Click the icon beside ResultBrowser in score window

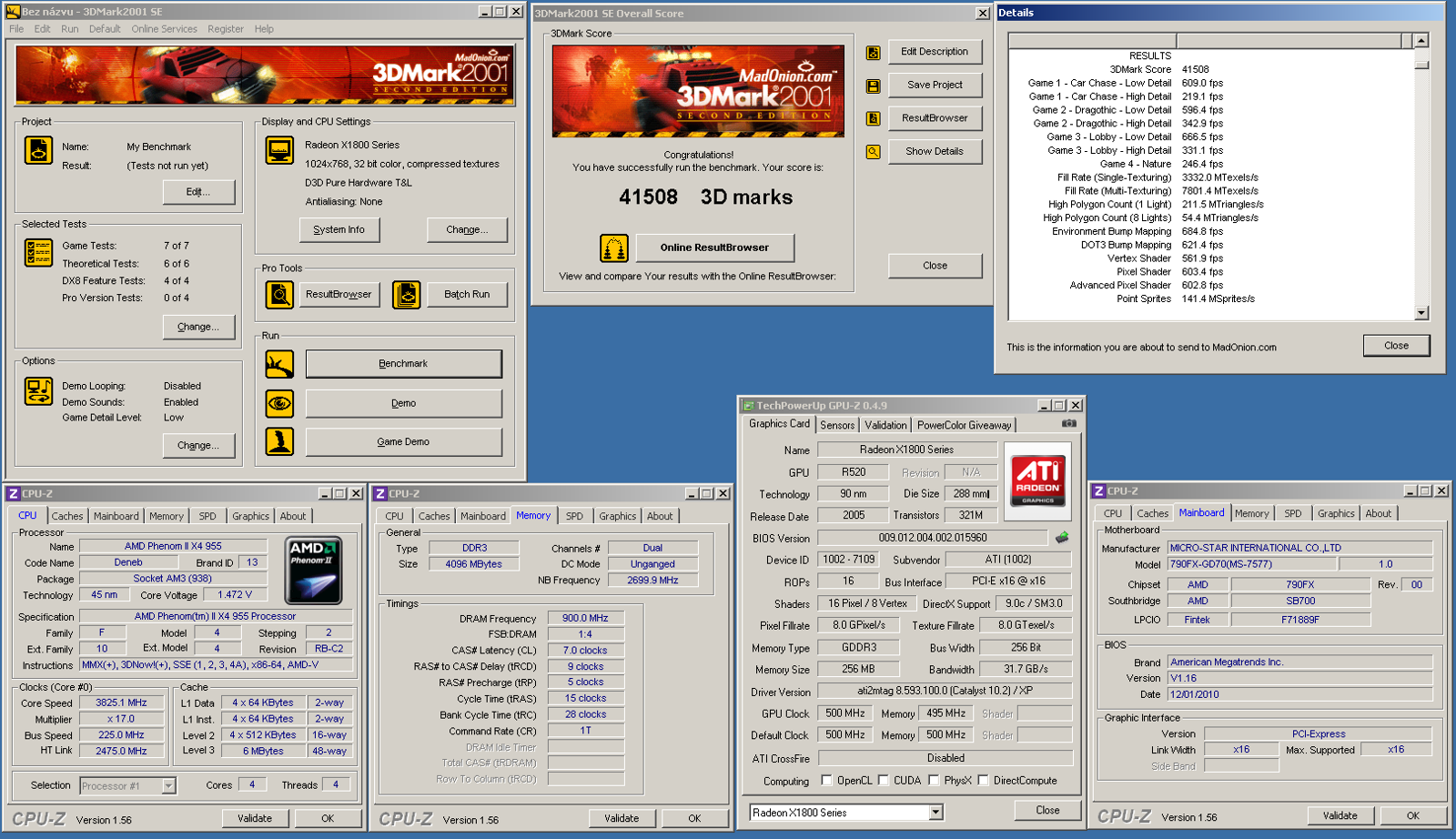pos(873,118)
